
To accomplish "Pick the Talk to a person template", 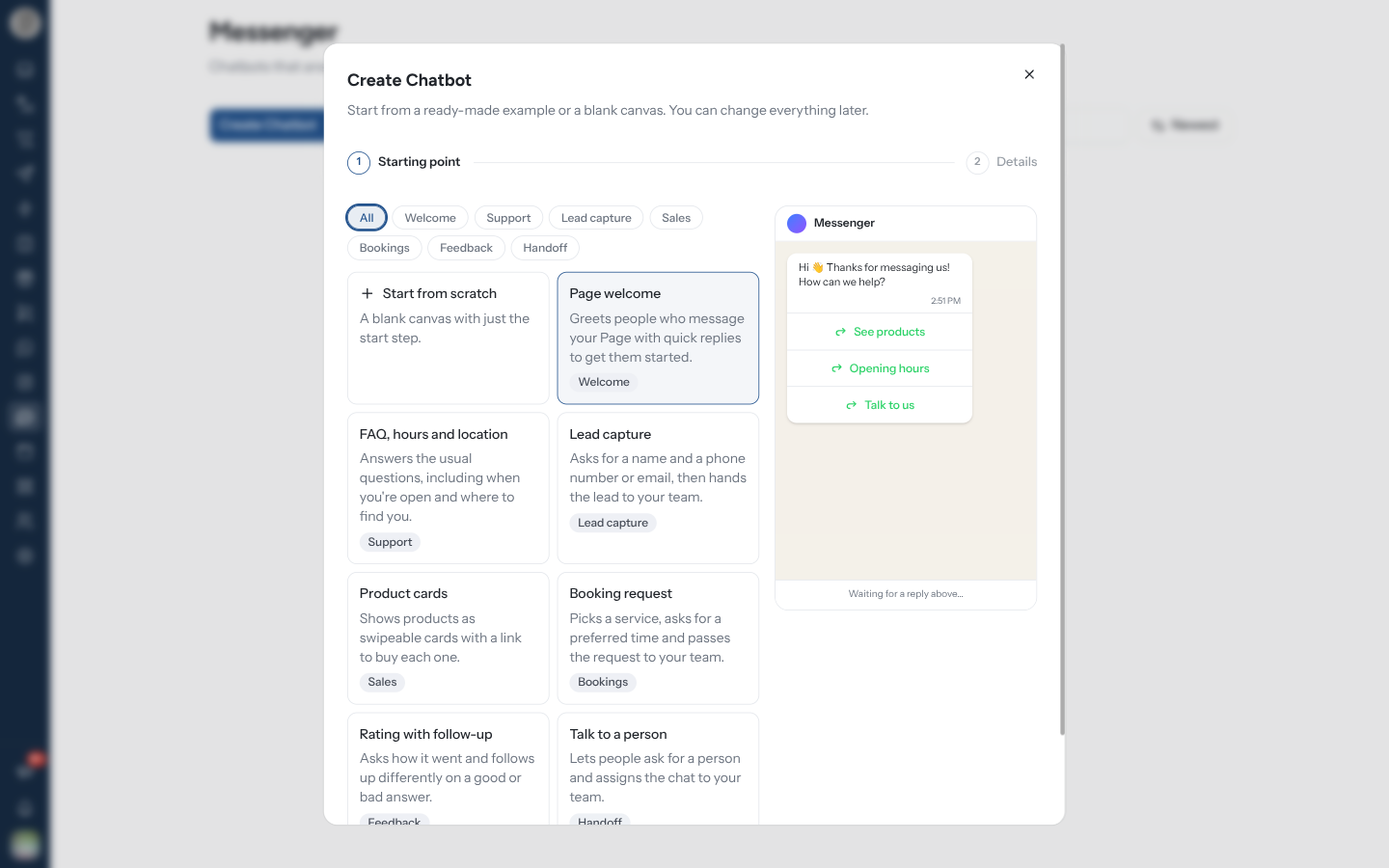I will click(658, 769).
